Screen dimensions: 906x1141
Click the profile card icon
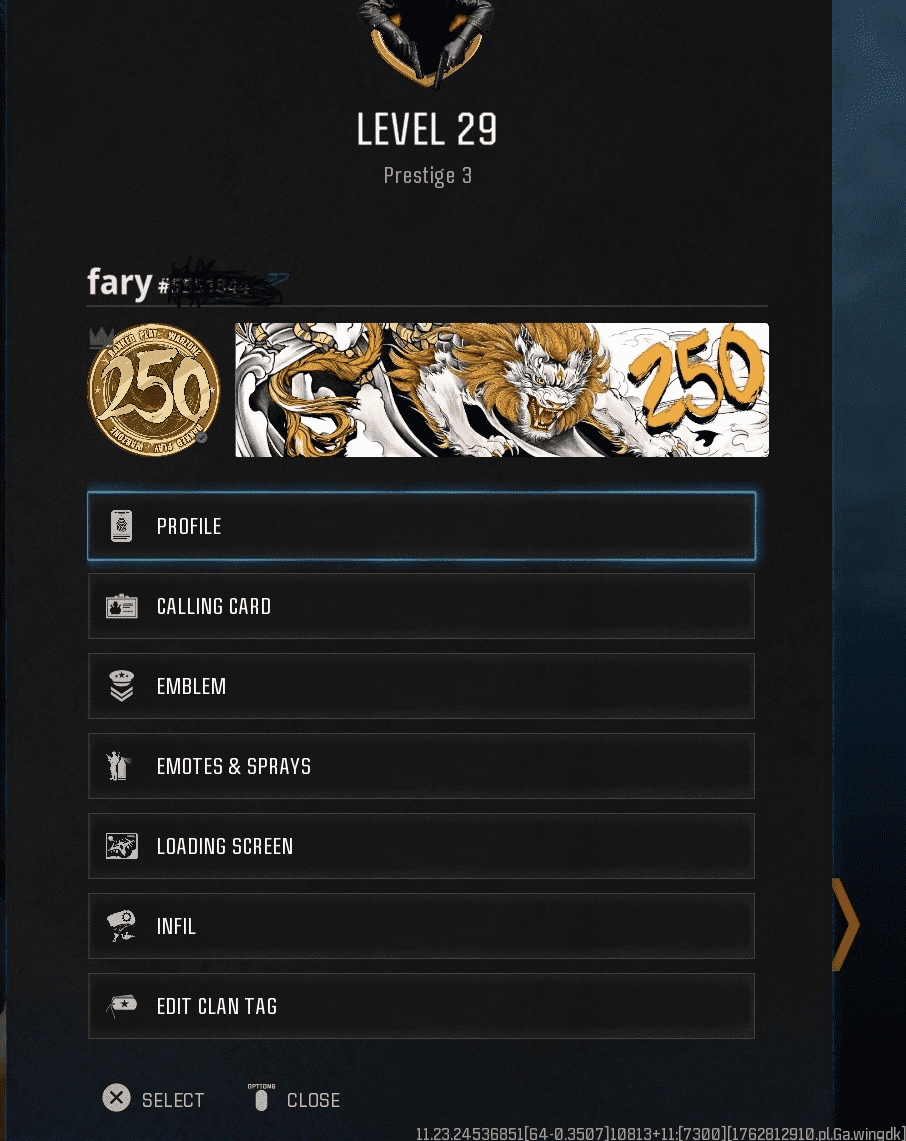[122, 526]
